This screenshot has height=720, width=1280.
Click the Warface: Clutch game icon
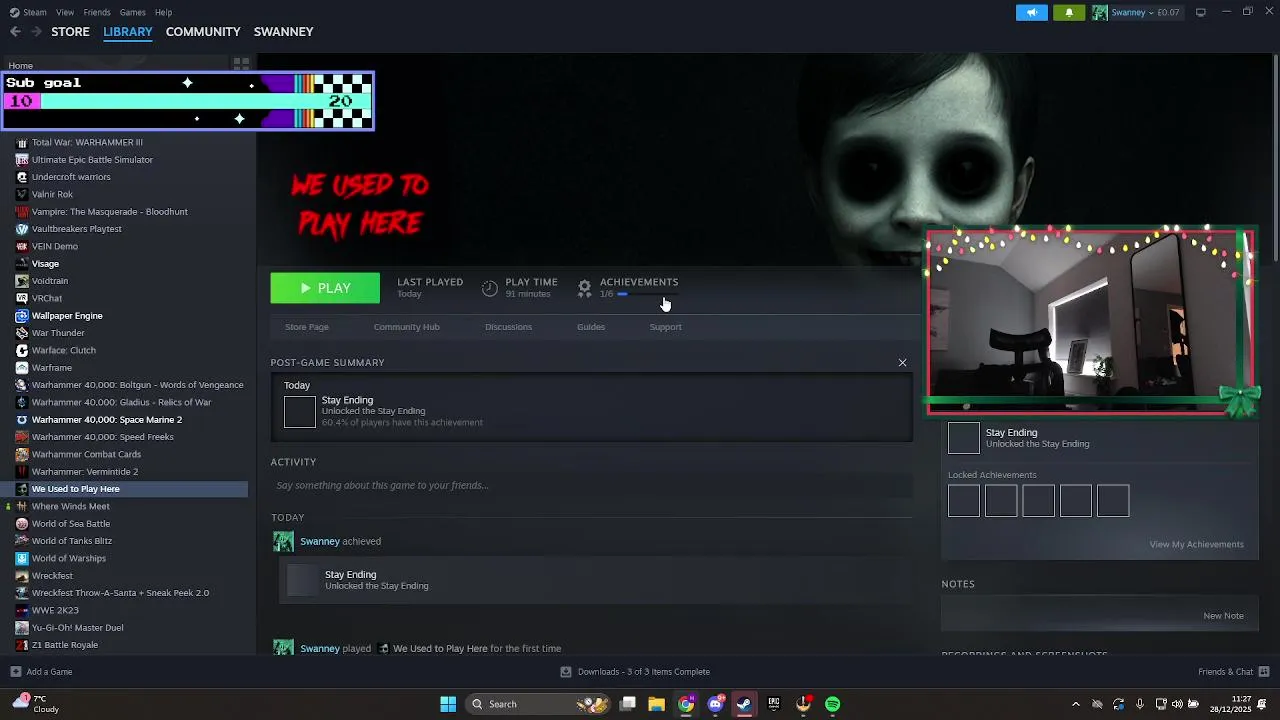[x=22, y=351]
